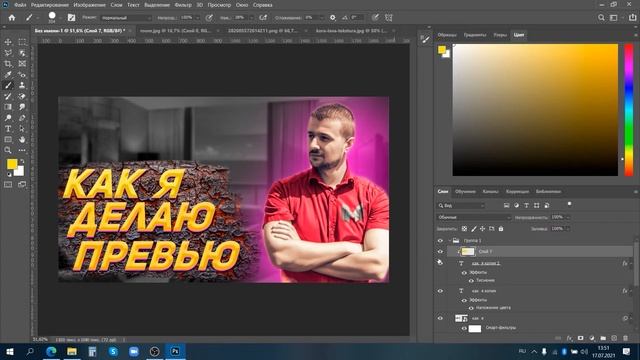Delete layer using the trash icon
640x360 pixels.
click(x=625, y=338)
